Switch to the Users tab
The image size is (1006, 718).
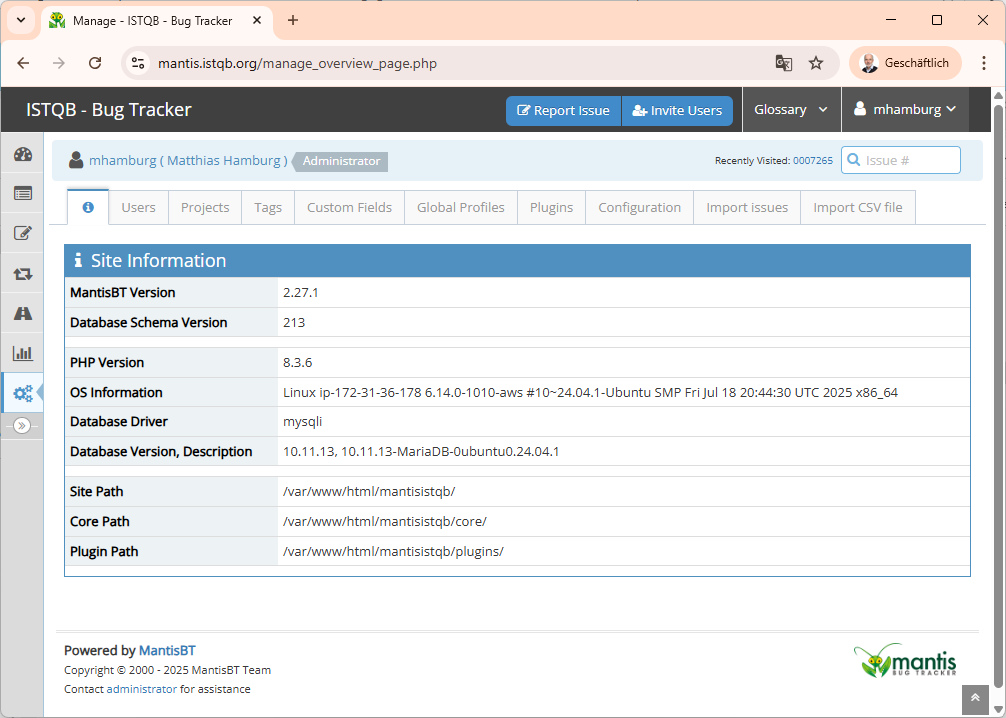coord(139,207)
